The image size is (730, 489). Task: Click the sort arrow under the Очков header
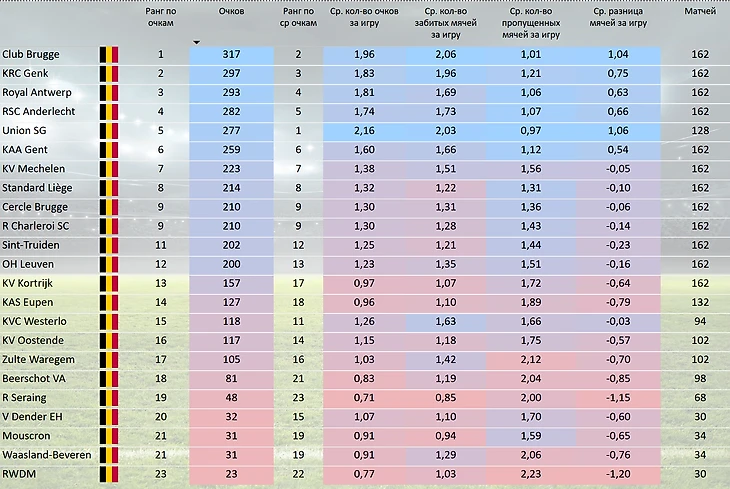197,42
